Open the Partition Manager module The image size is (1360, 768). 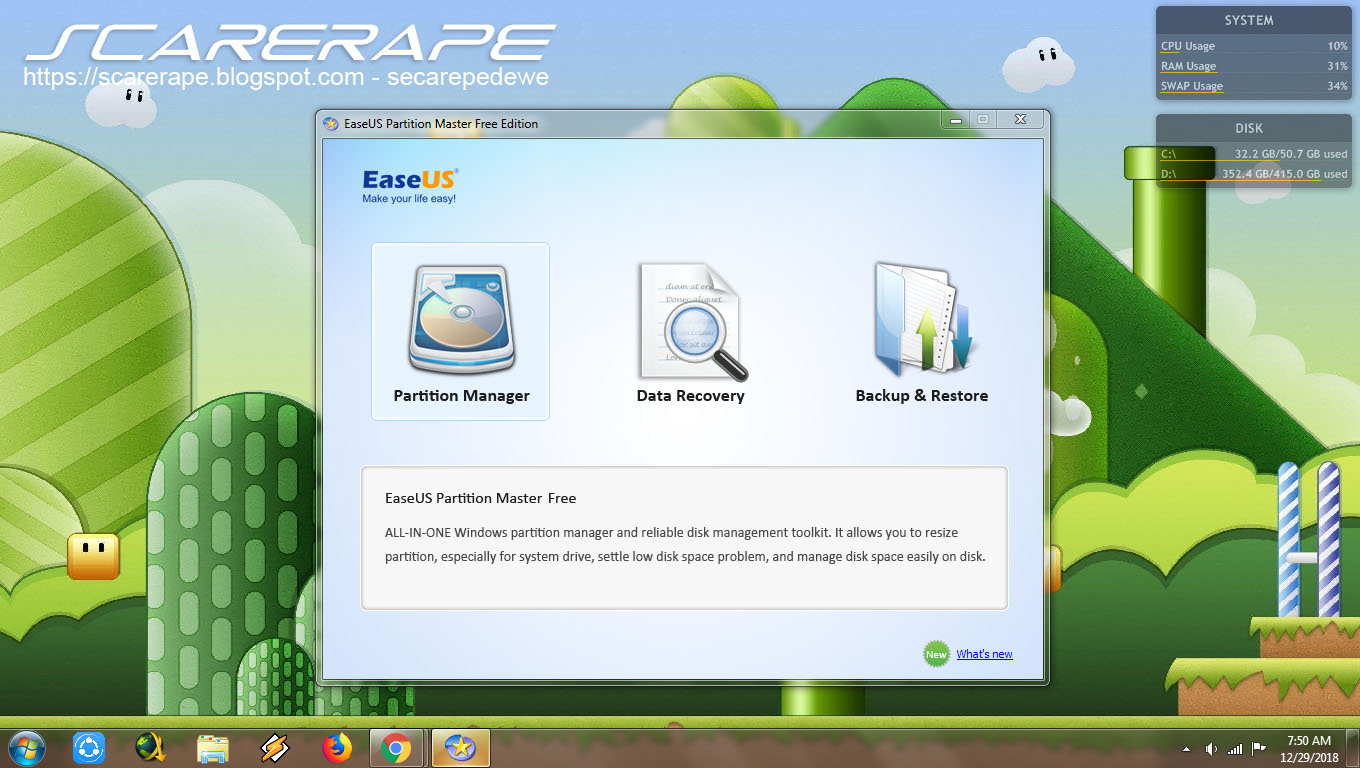460,332
